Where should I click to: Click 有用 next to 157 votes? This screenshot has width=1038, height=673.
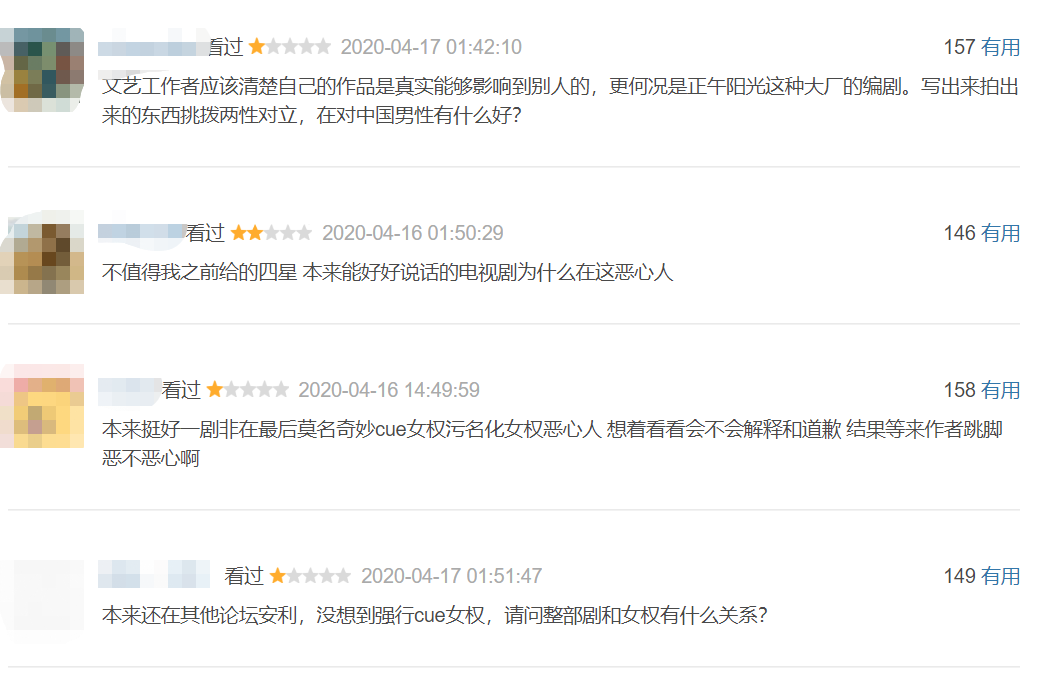(x=1000, y=47)
